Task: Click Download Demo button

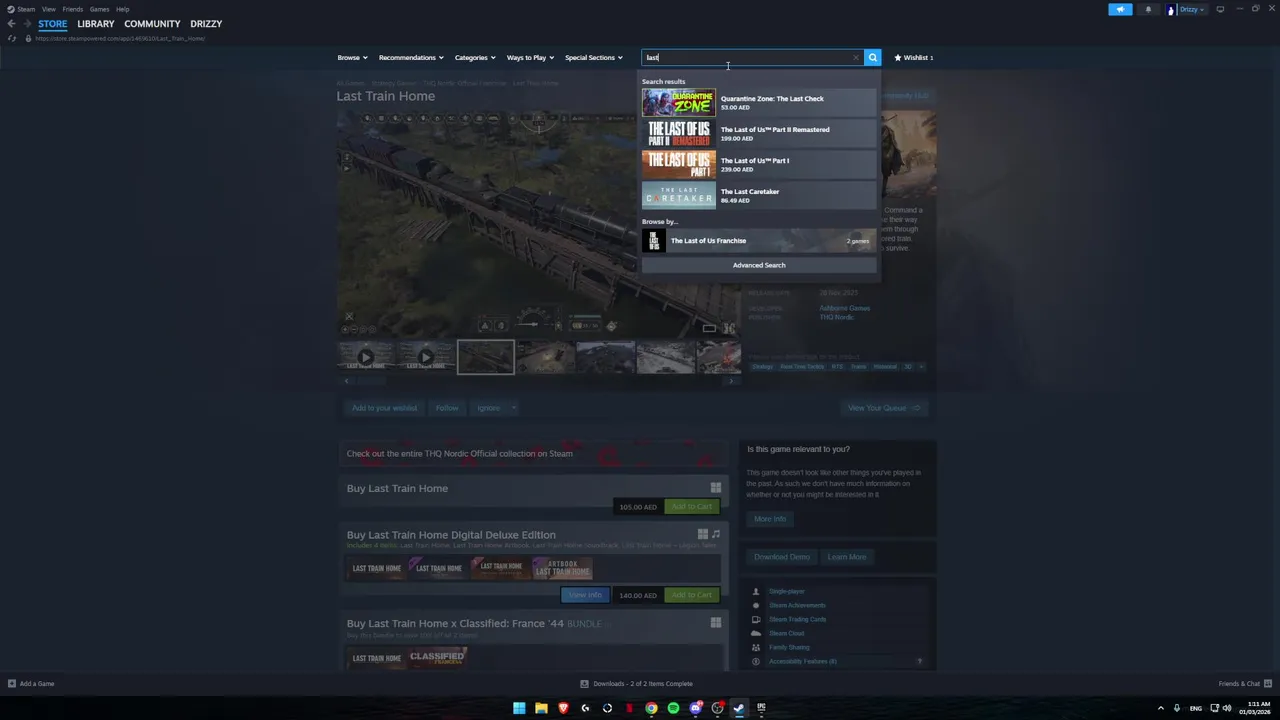Action: tap(782, 557)
